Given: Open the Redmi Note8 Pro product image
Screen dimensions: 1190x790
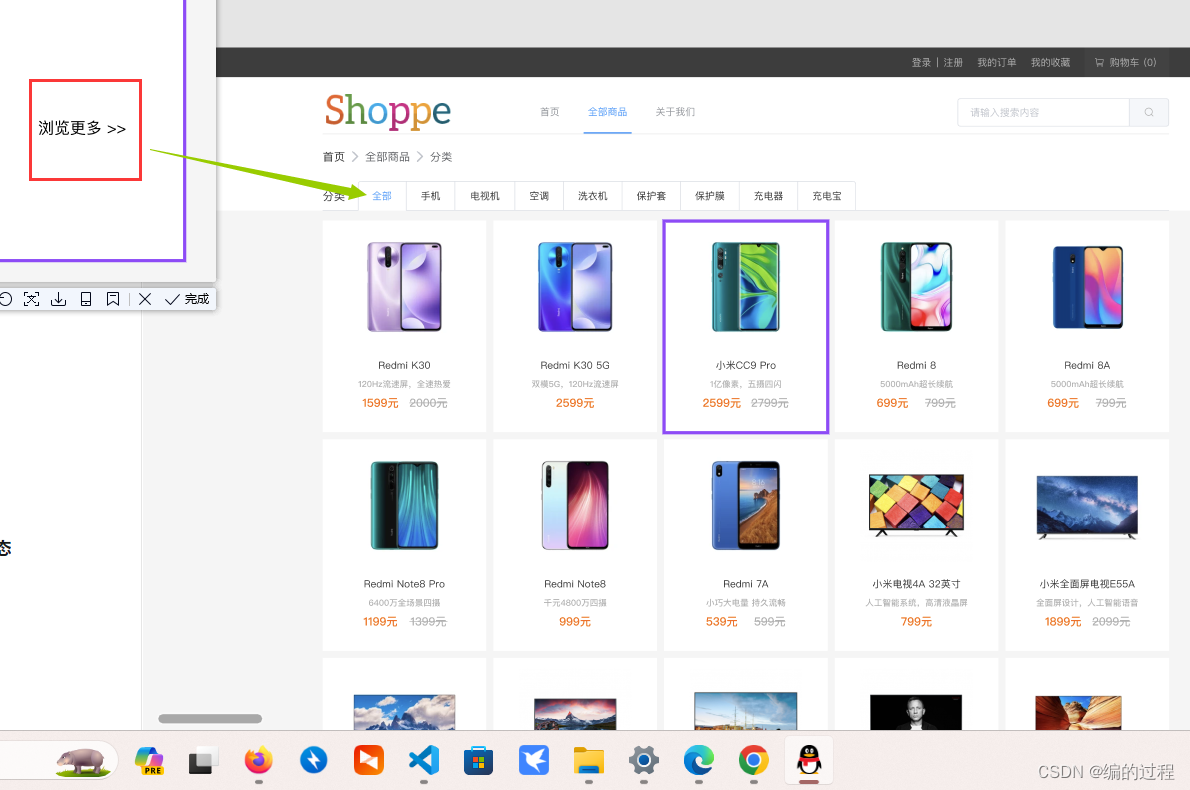Looking at the screenshot, I should 405,505.
